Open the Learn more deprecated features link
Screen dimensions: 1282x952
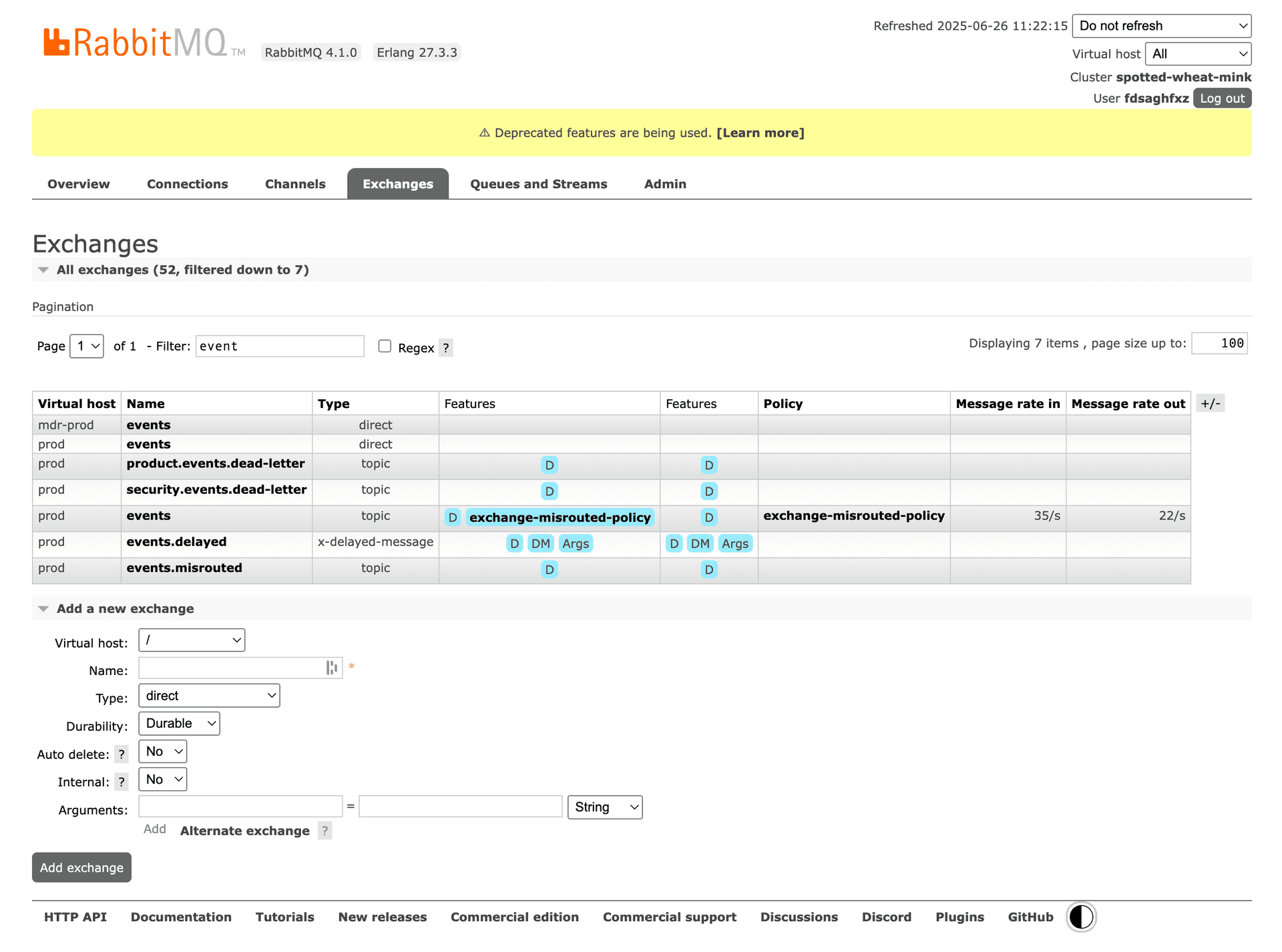[x=760, y=132]
